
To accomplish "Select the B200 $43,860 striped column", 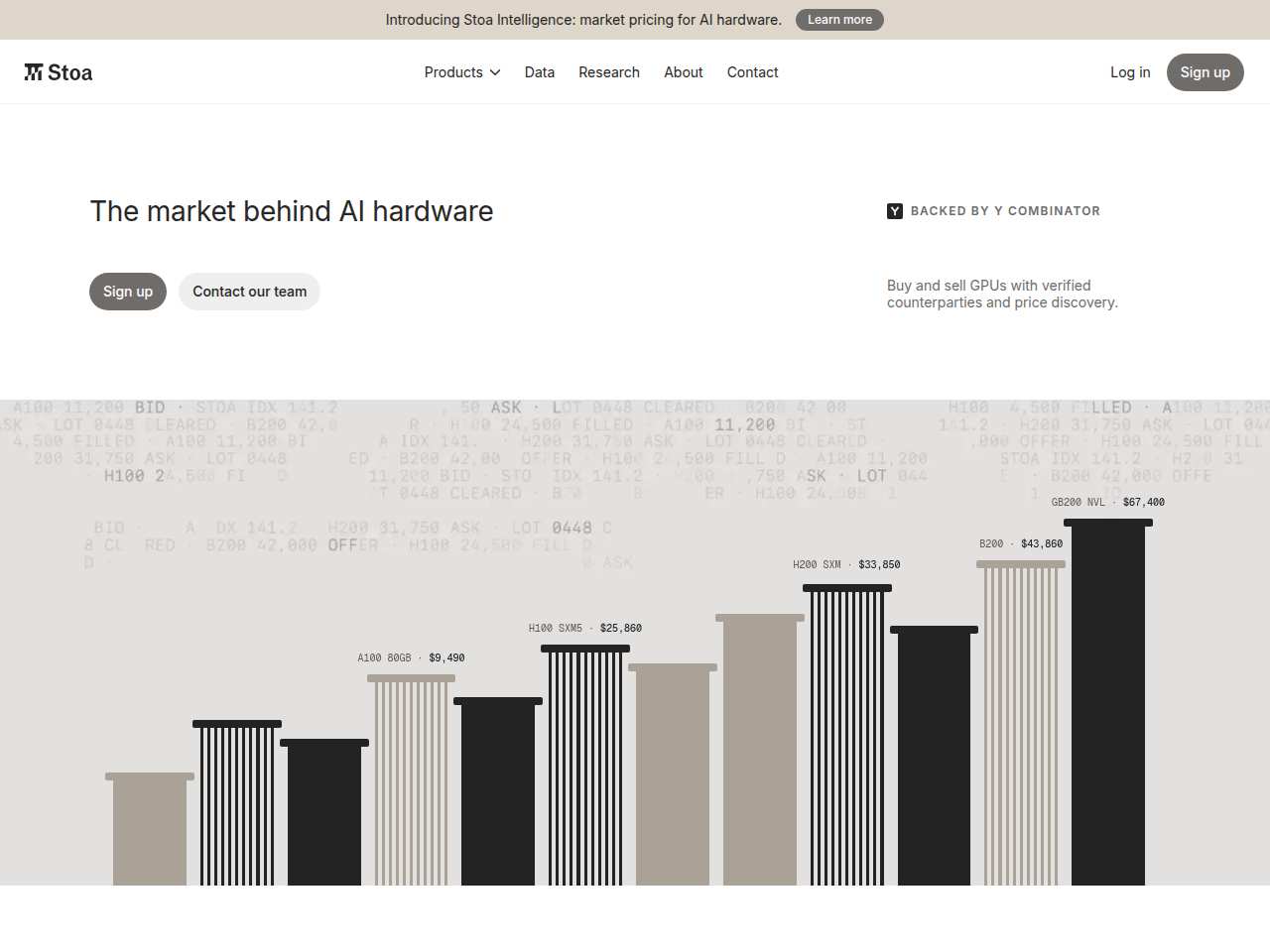I will pos(1021,723).
